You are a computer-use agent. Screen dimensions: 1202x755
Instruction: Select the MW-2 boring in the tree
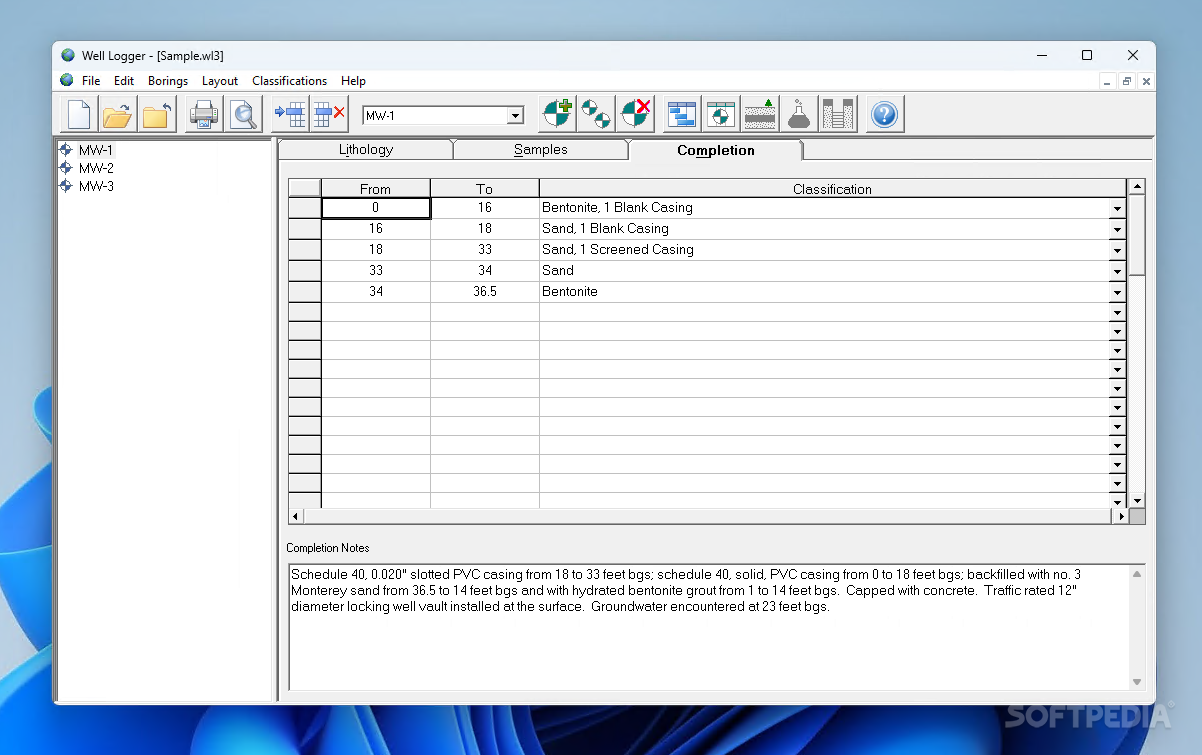click(96, 168)
